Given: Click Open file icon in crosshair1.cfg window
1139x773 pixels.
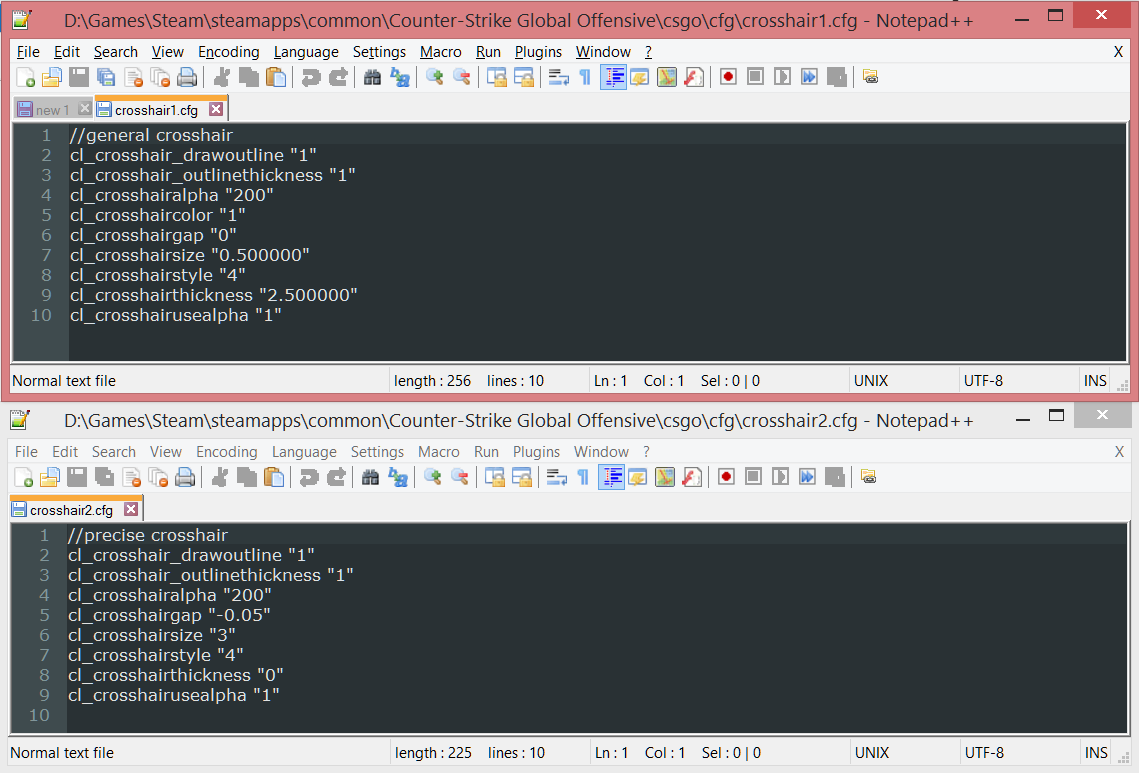Looking at the screenshot, I should (52, 77).
